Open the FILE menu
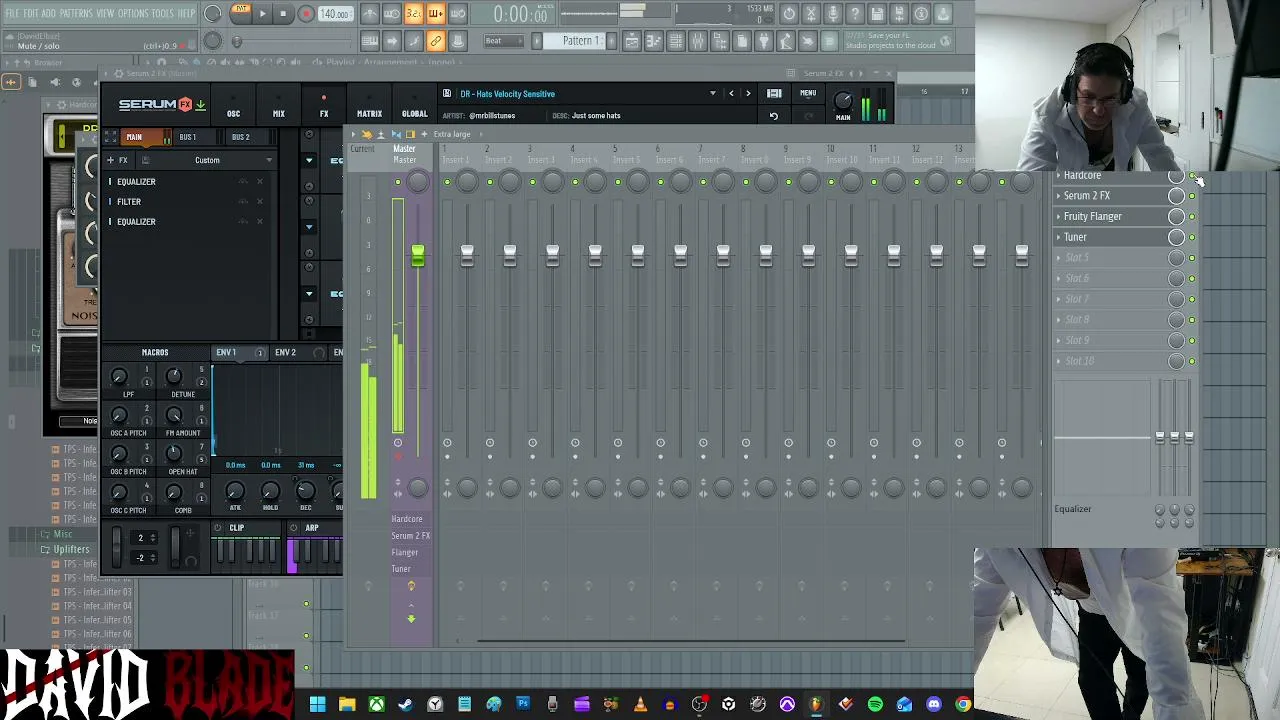 (12, 13)
